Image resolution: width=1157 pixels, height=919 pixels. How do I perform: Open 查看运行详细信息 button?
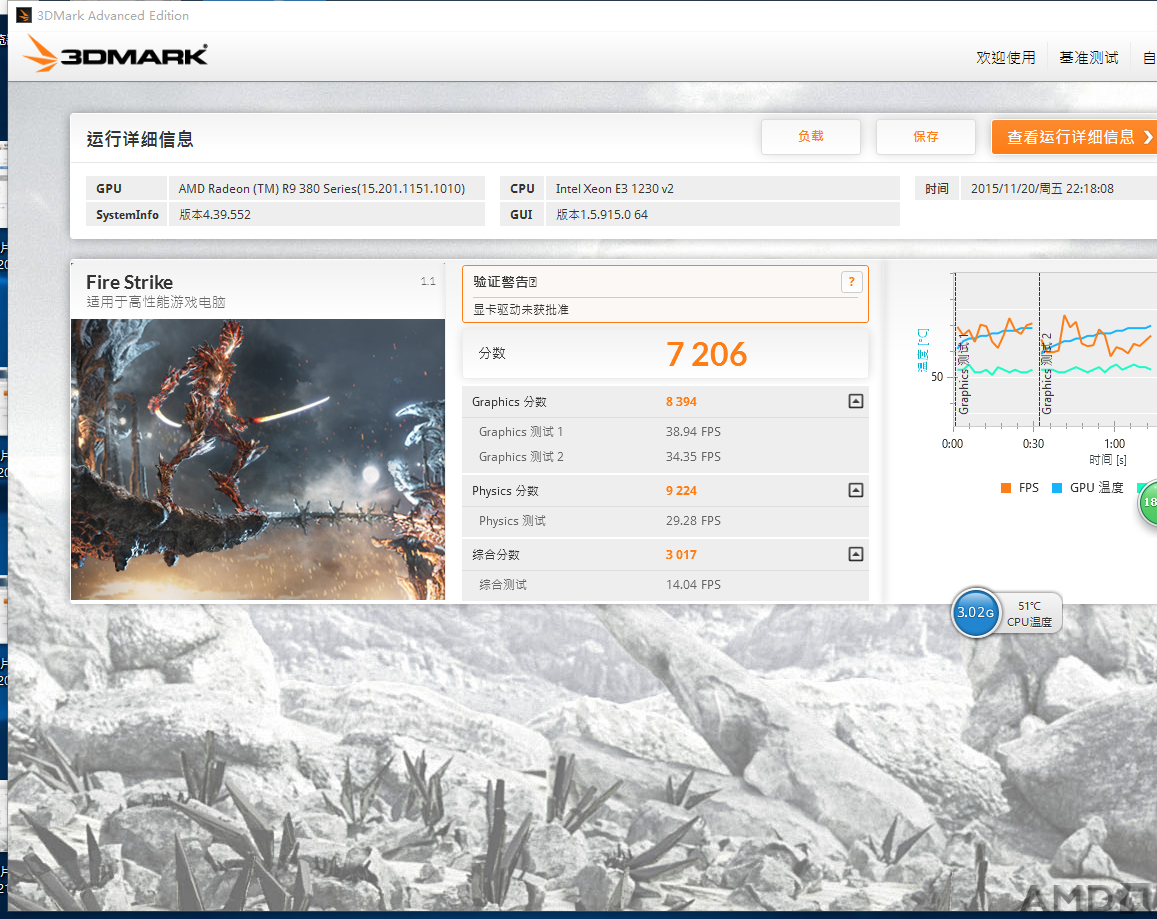(x=1074, y=137)
